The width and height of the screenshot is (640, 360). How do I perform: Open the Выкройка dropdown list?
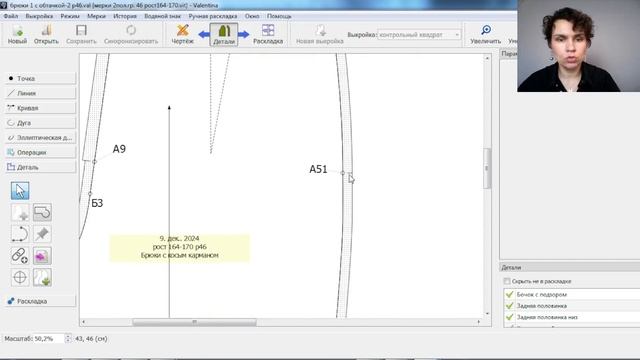pos(419,35)
